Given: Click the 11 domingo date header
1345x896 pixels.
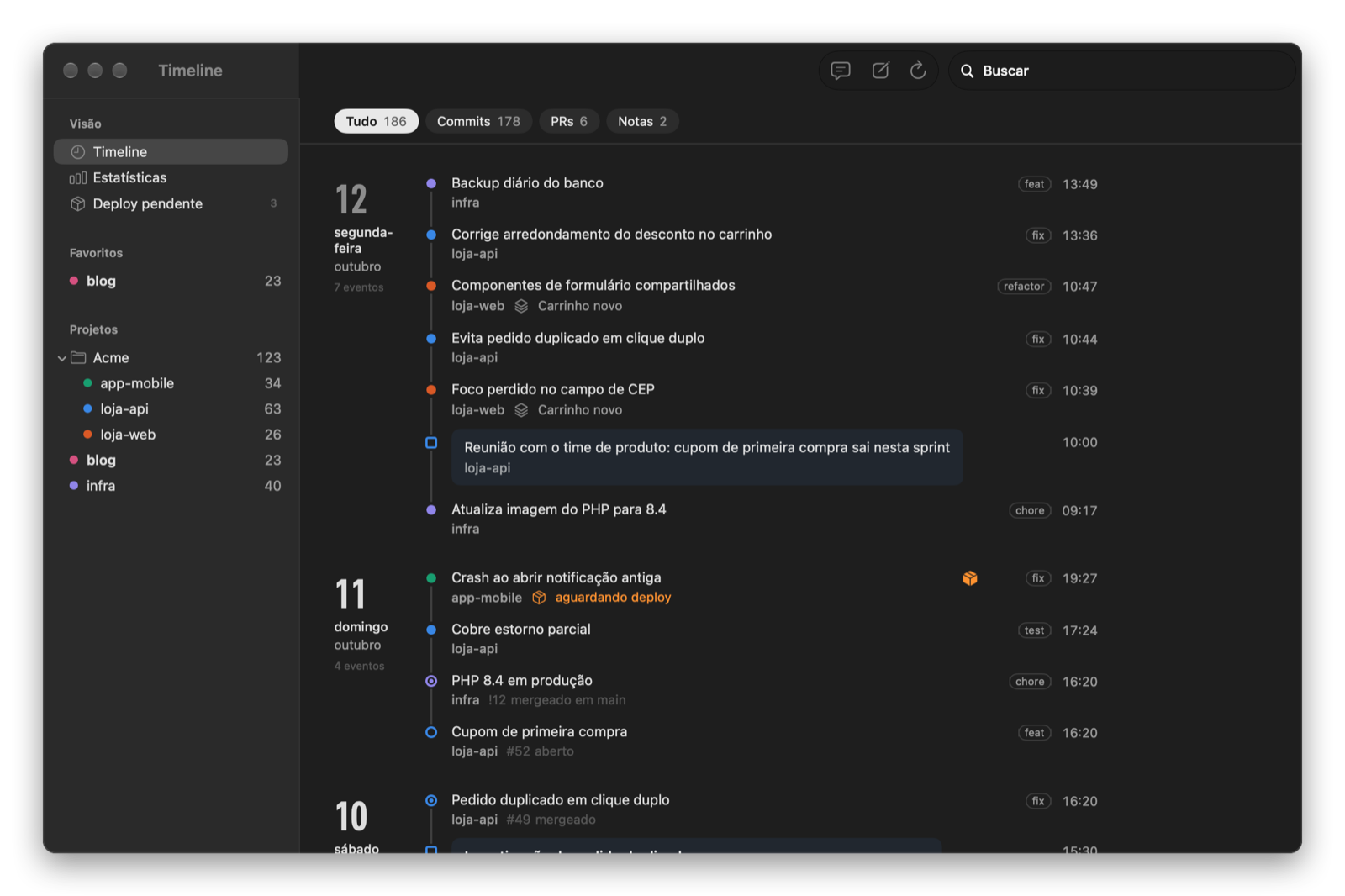Looking at the screenshot, I should click(361, 623).
